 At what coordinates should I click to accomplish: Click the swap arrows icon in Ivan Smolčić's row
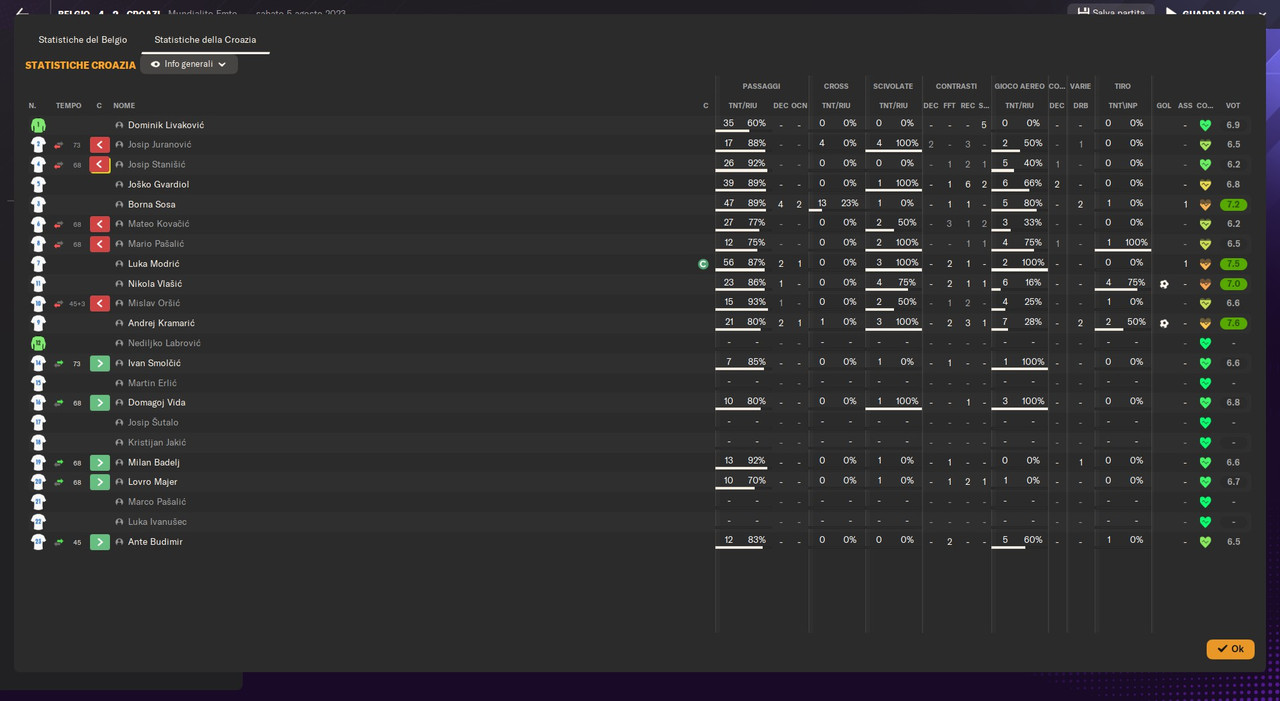[x=58, y=363]
